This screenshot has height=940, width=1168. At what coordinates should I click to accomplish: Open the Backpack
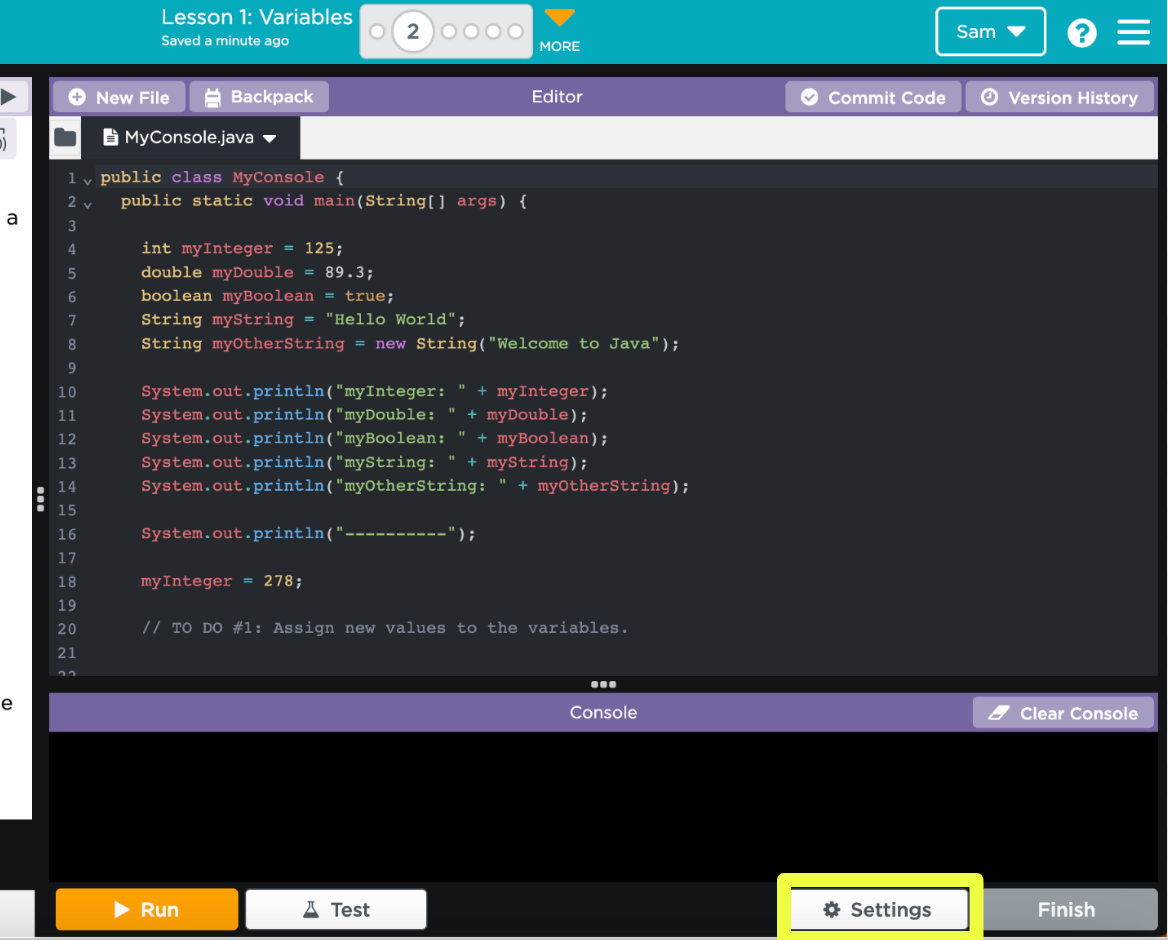[259, 97]
